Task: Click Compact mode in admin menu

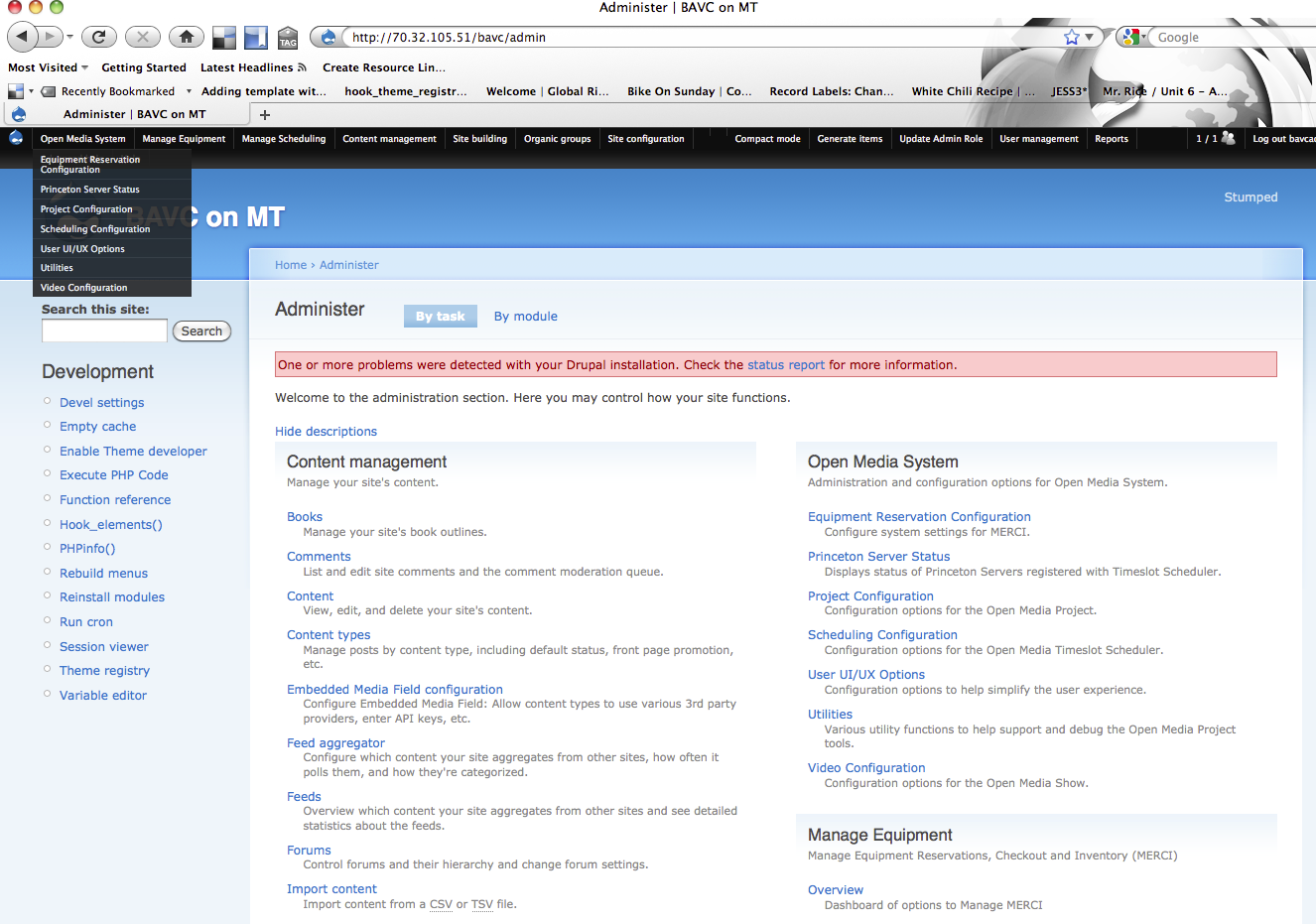Action: [x=767, y=139]
